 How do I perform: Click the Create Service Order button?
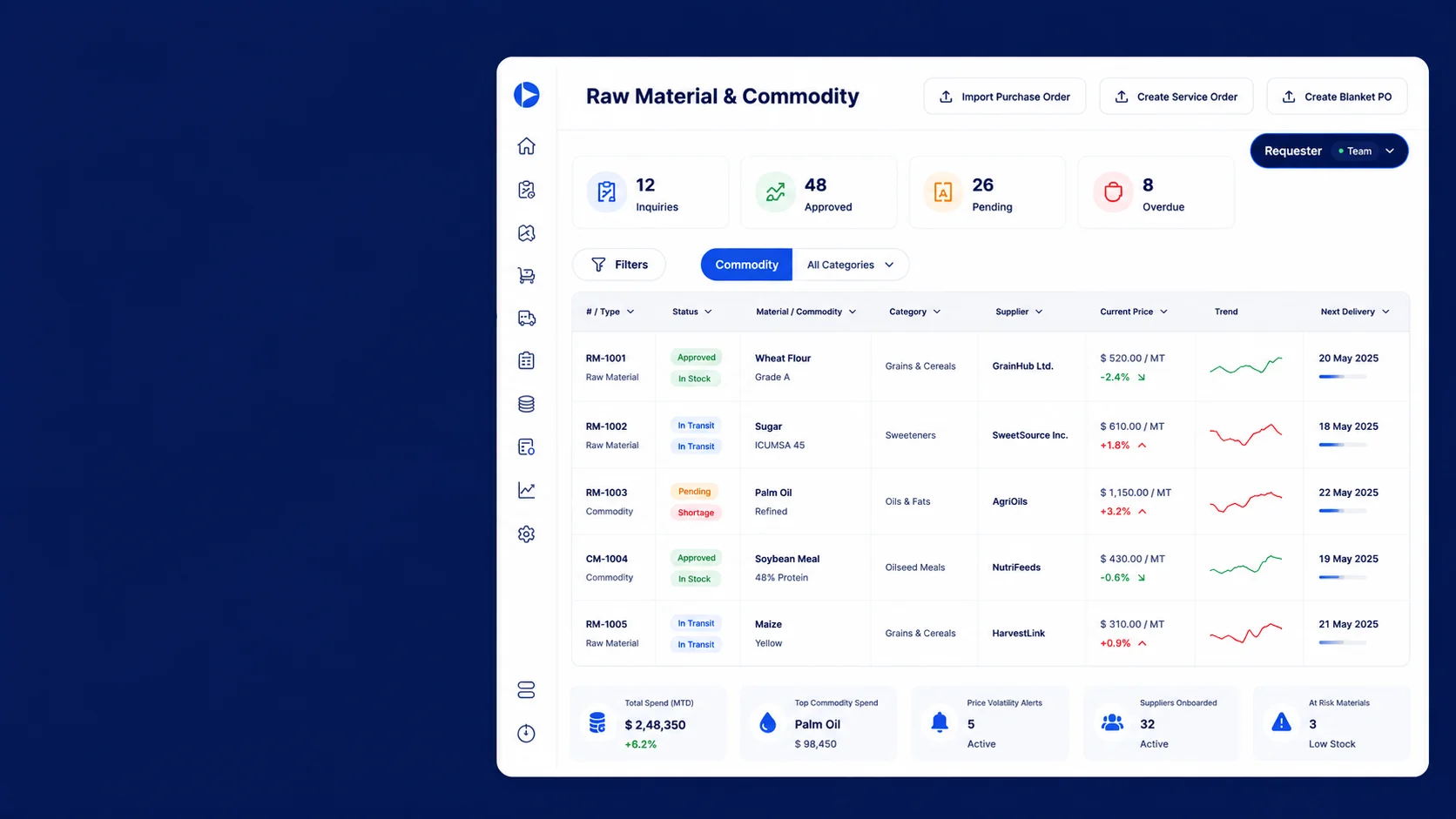pos(1176,97)
